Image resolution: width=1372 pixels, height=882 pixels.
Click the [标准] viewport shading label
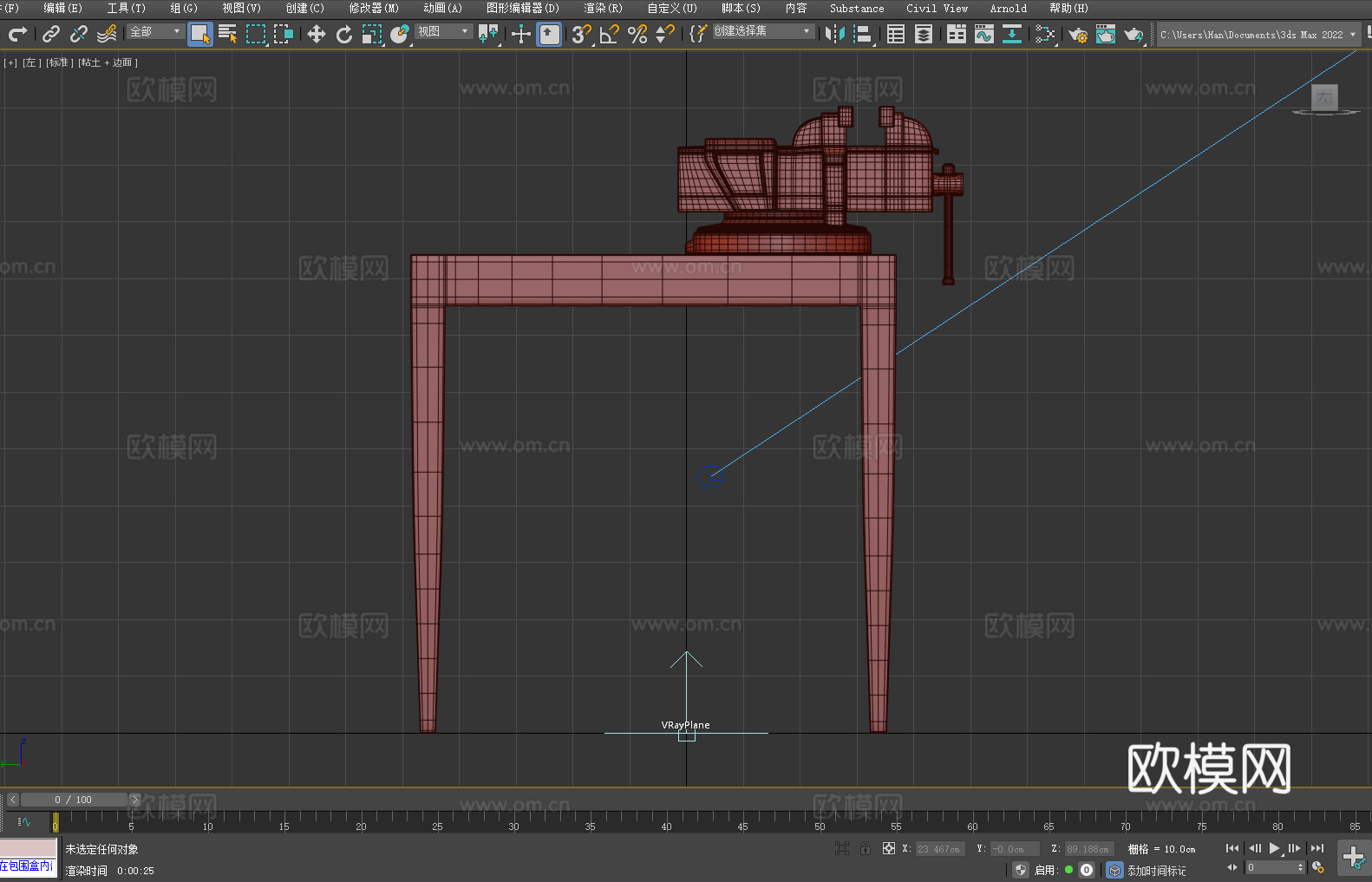pyautogui.click(x=60, y=62)
